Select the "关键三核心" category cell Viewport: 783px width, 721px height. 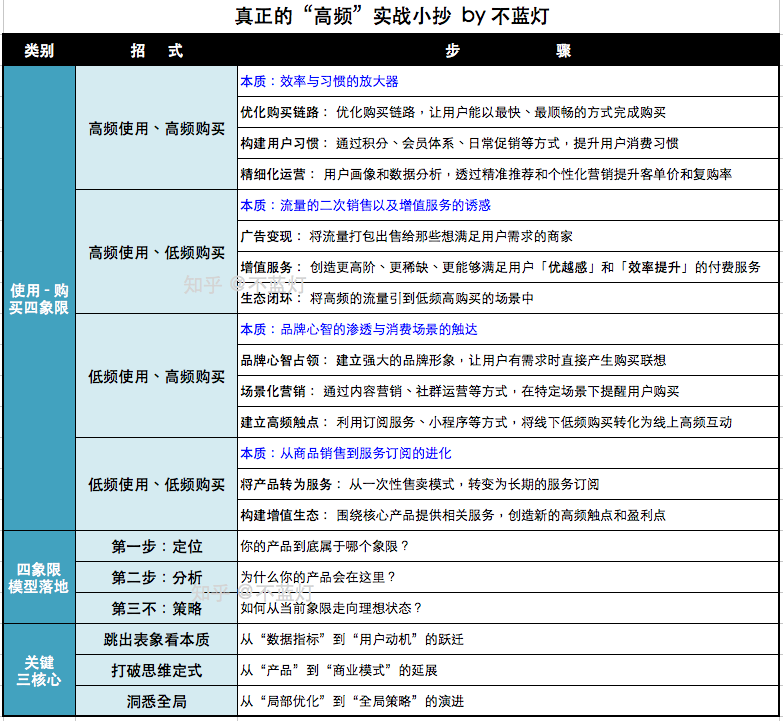[39, 670]
